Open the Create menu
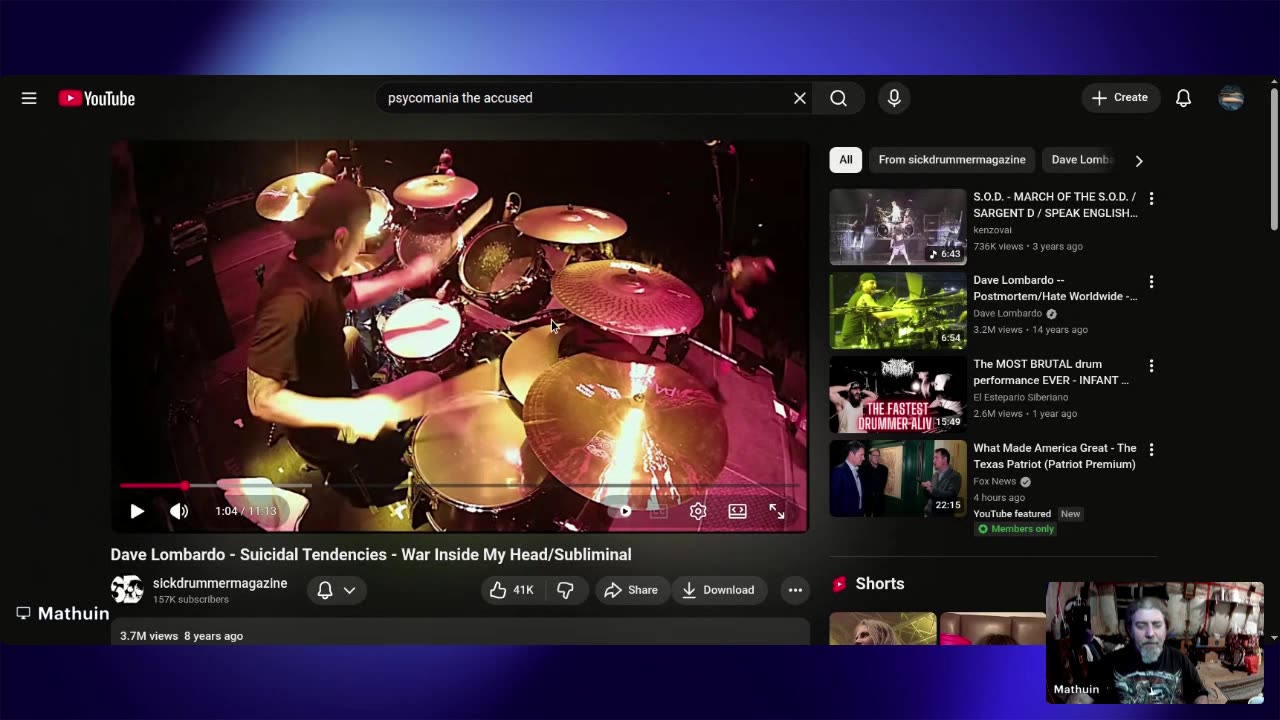The width and height of the screenshot is (1280, 720). click(1120, 98)
